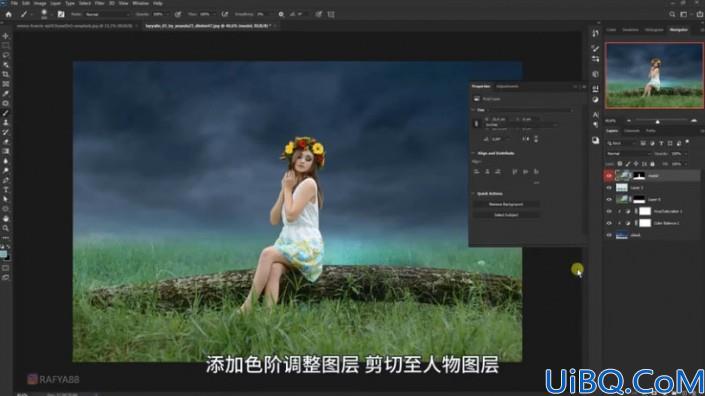Open the brush Mode dropdown
705x396 pixels.
tap(107, 14)
